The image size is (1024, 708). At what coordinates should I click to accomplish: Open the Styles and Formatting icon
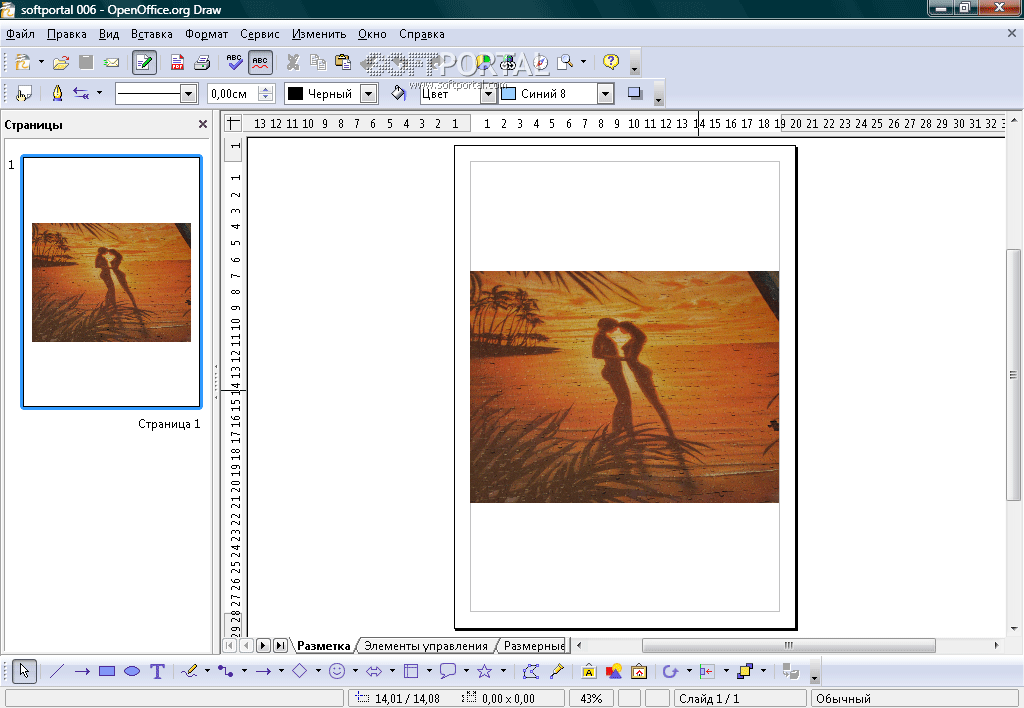click(x=24, y=93)
